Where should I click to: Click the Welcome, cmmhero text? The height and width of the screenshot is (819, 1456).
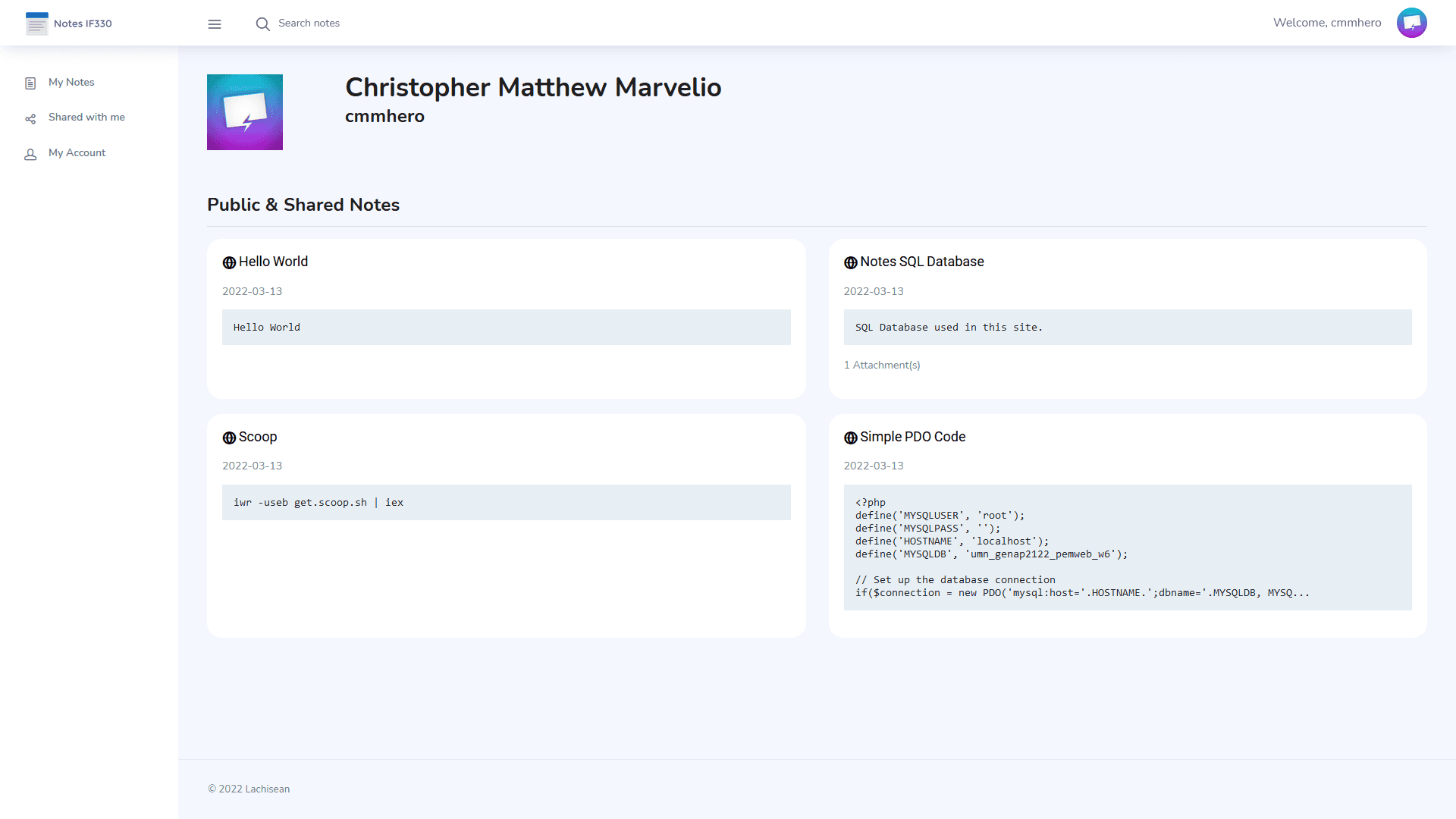pos(1326,23)
